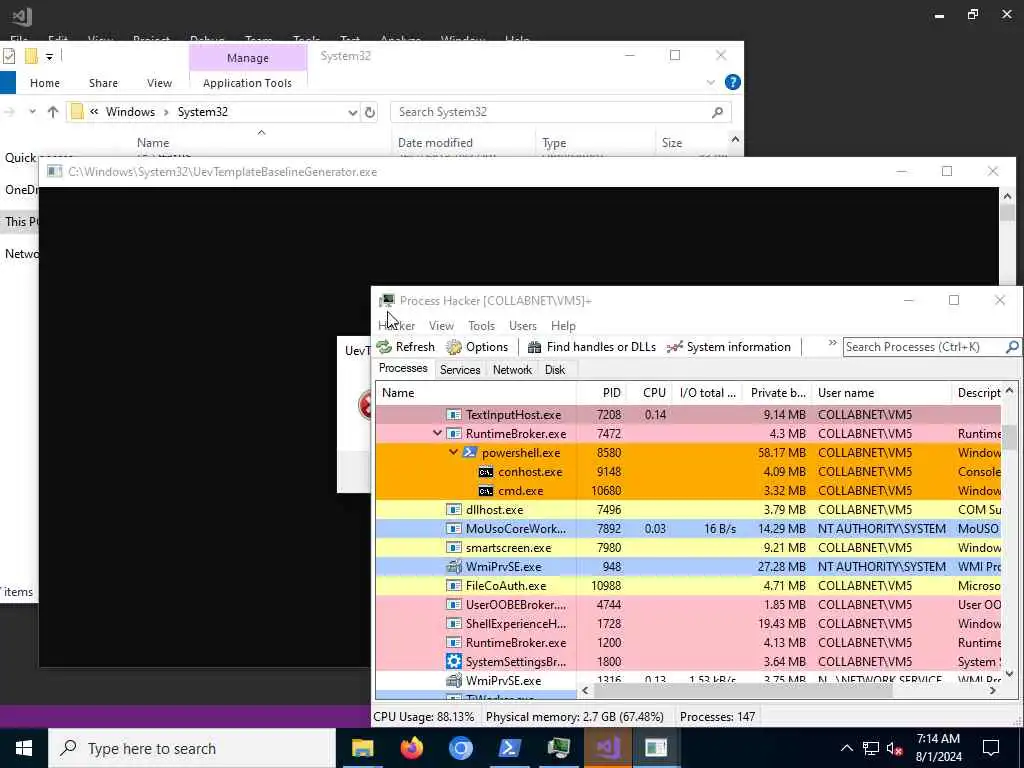Sort by the PID column header

(601, 392)
